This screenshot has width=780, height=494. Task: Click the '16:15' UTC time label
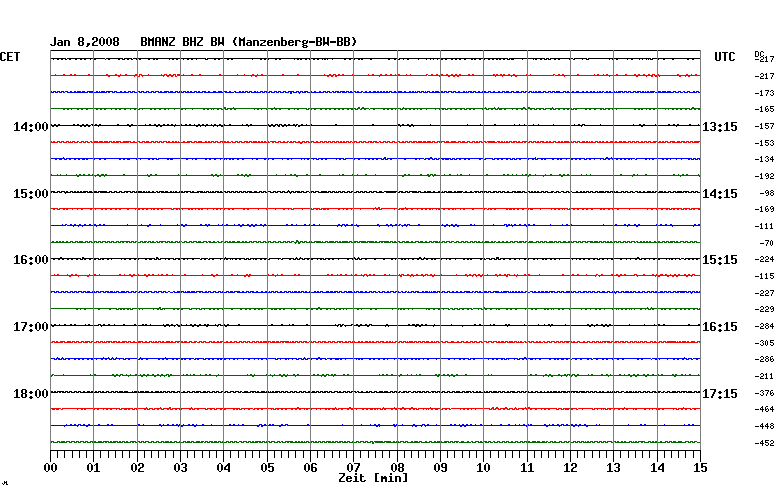(720, 327)
